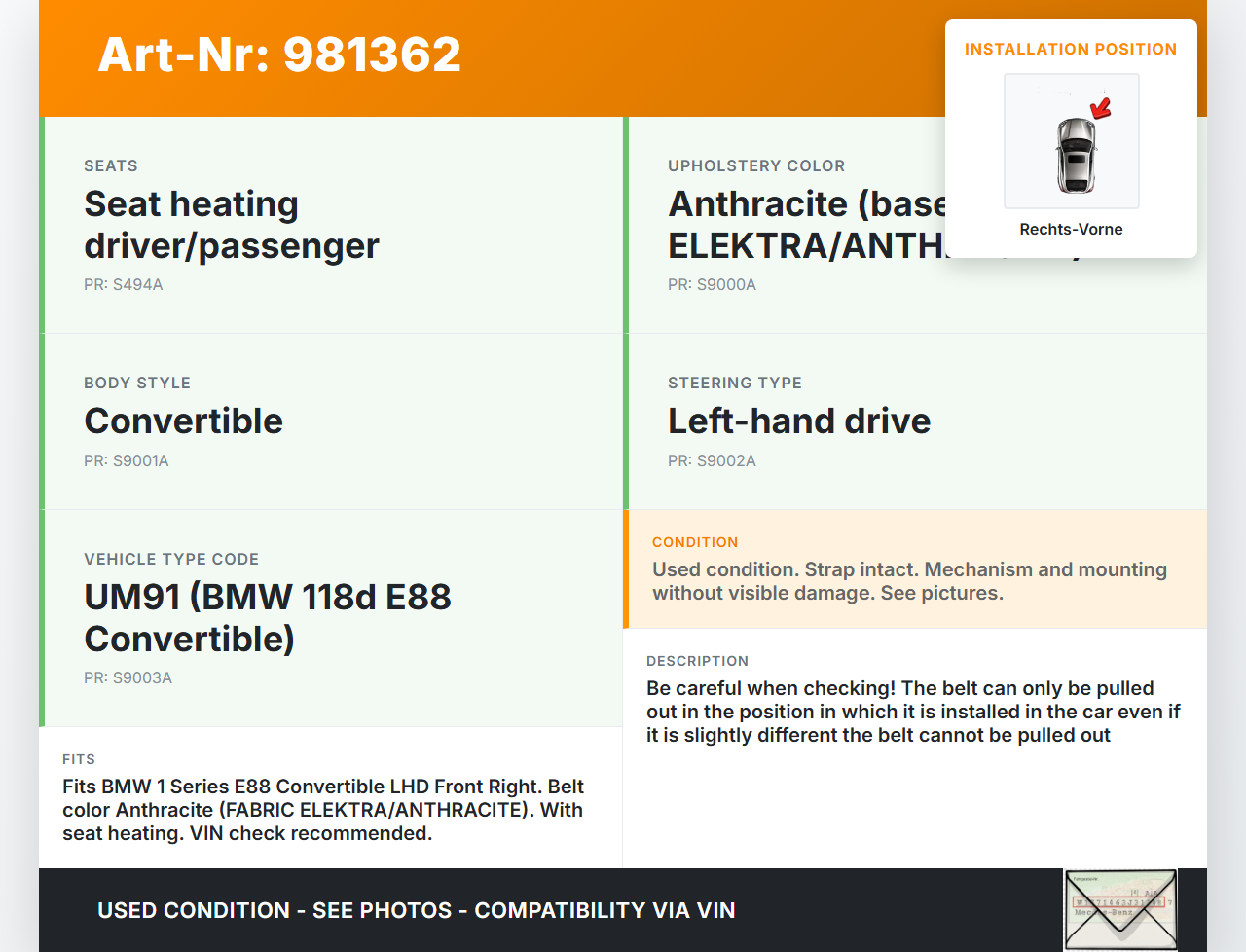This screenshot has width=1246, height=952.
Task: Click the PR: S494A code
Action: (x=124, y=284)
